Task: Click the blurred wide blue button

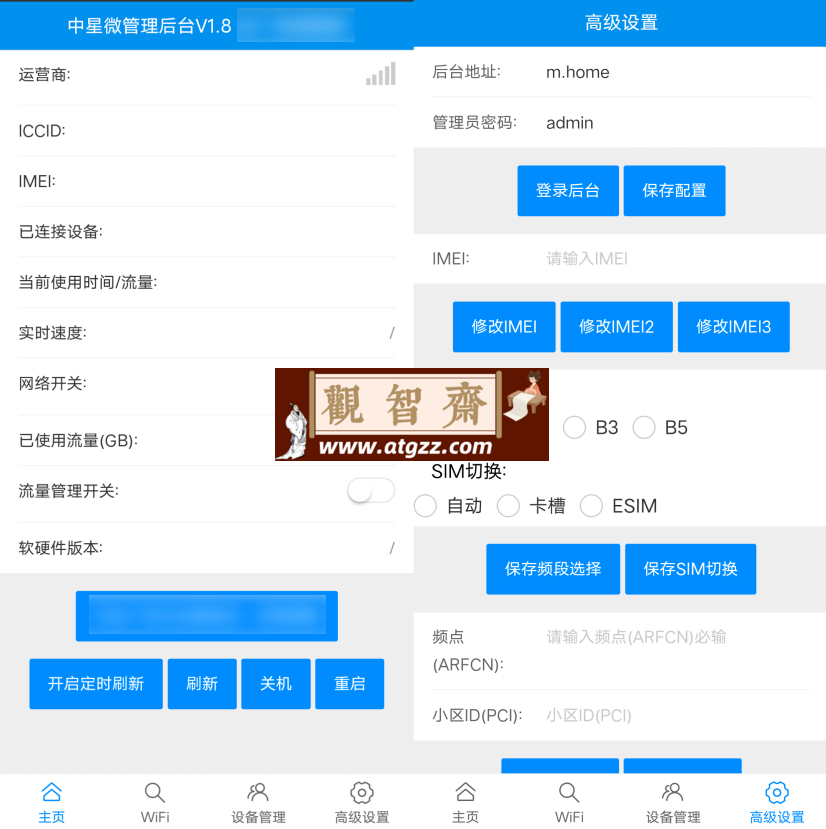Action: coord(207,616)
